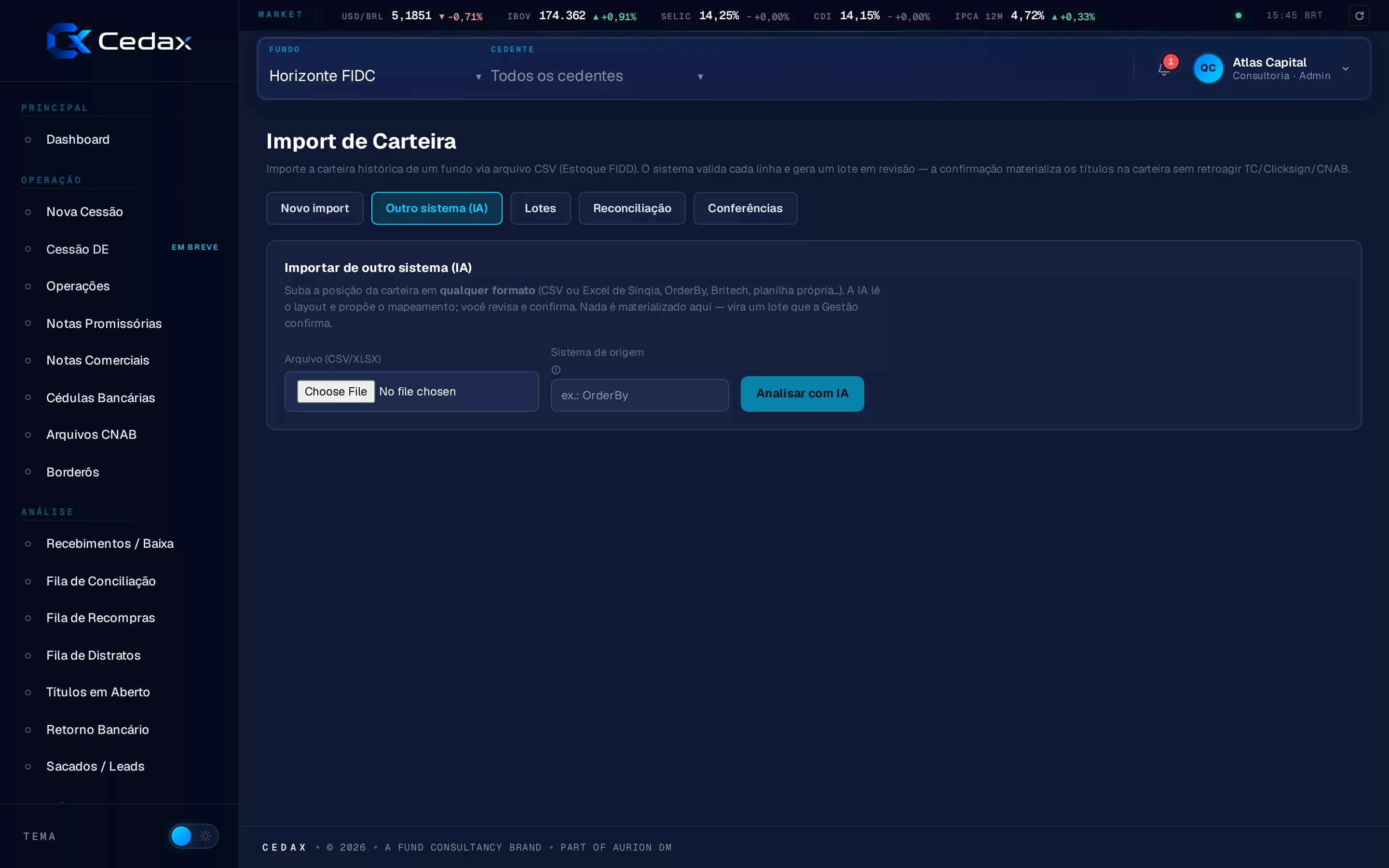
Task: Go to Fila de Conciliação
Action: 100,581
